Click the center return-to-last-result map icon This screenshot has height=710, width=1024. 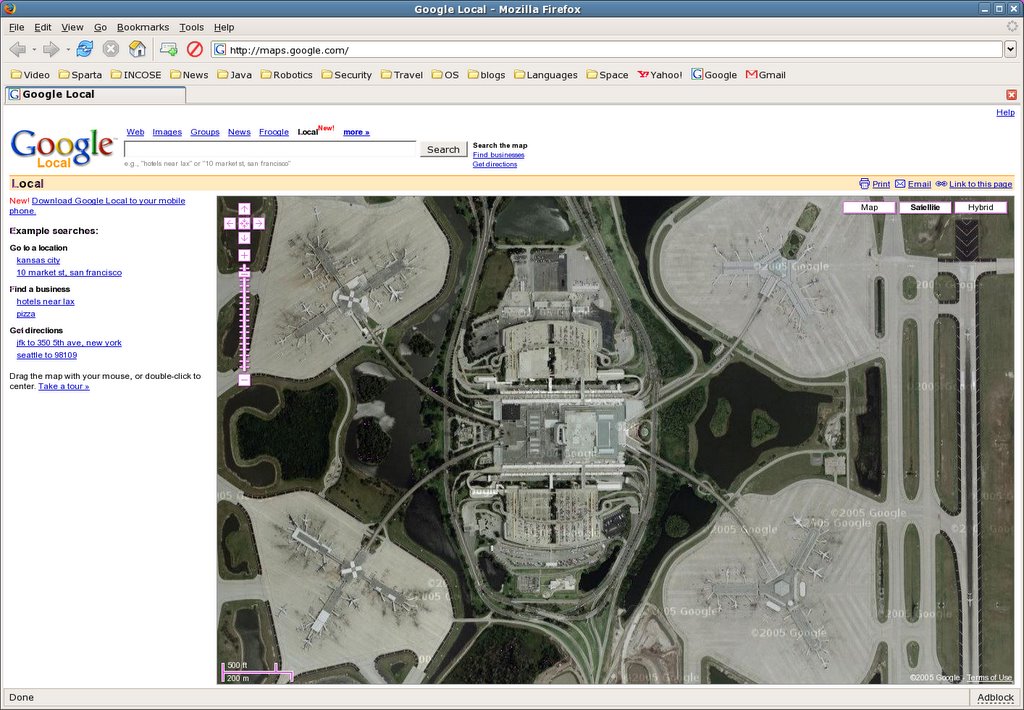coord(244,223)
